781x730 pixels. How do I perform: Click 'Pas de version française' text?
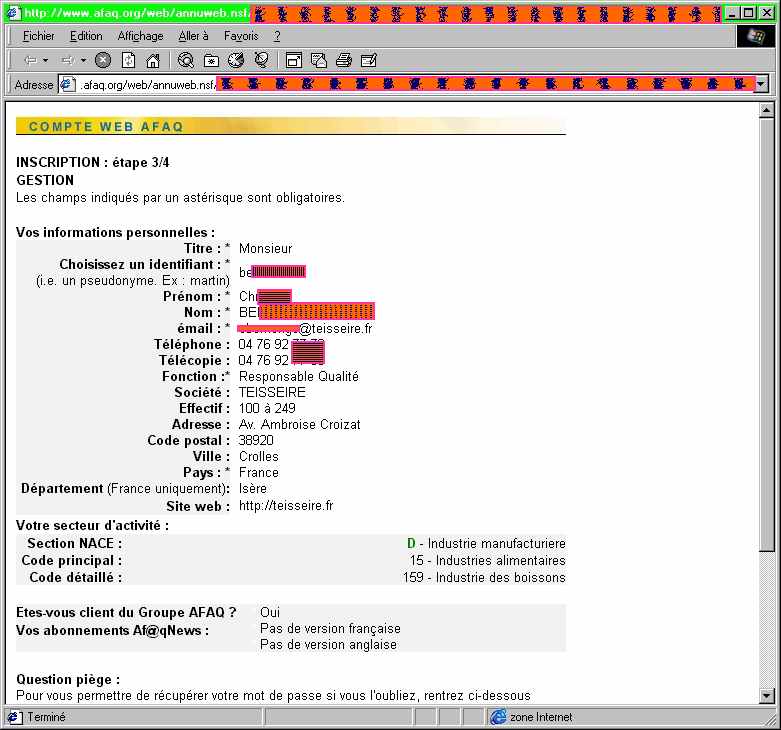point(330,628)
